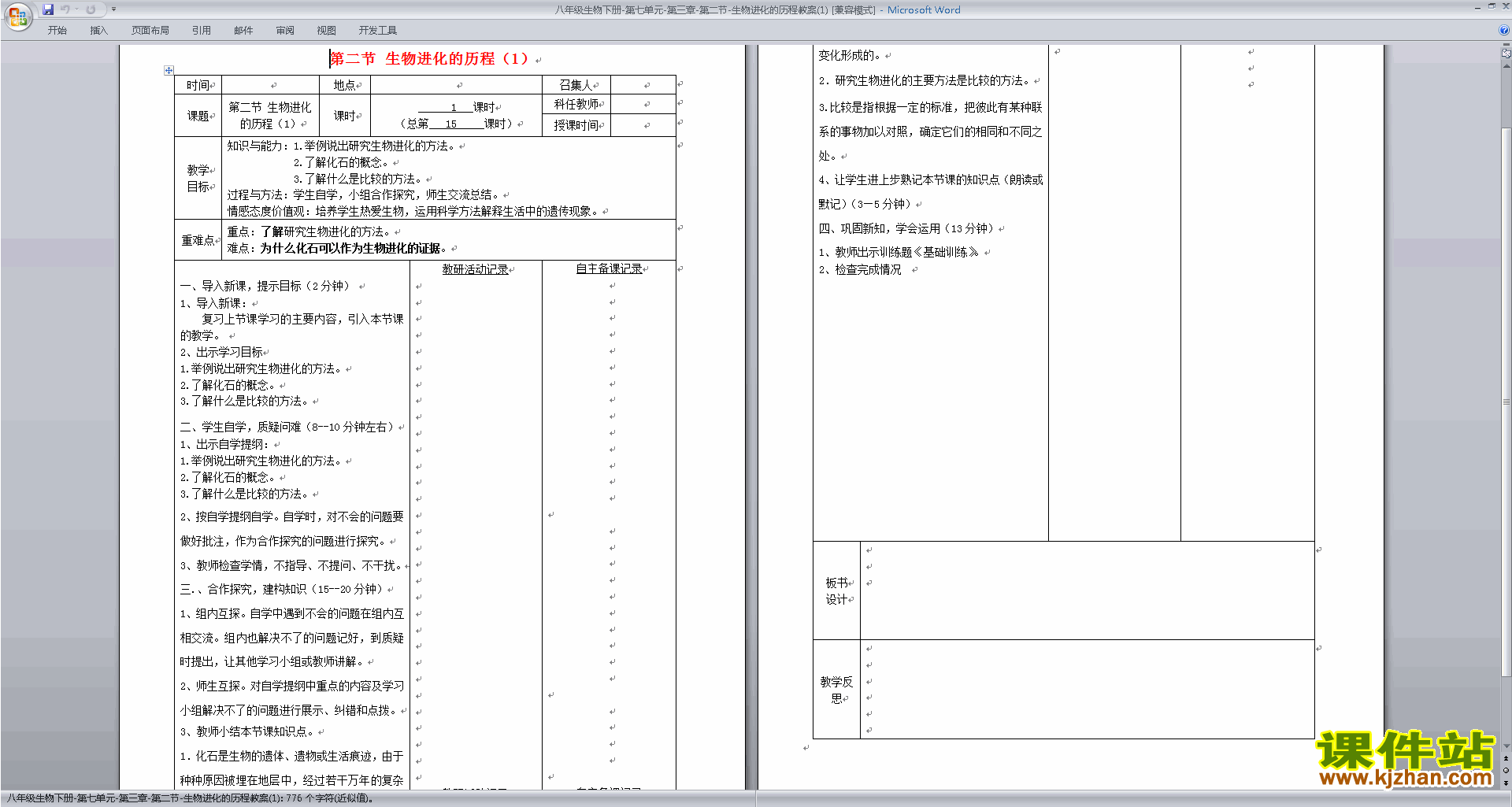Open Word Help via question mark

(x=1504, y=30)
